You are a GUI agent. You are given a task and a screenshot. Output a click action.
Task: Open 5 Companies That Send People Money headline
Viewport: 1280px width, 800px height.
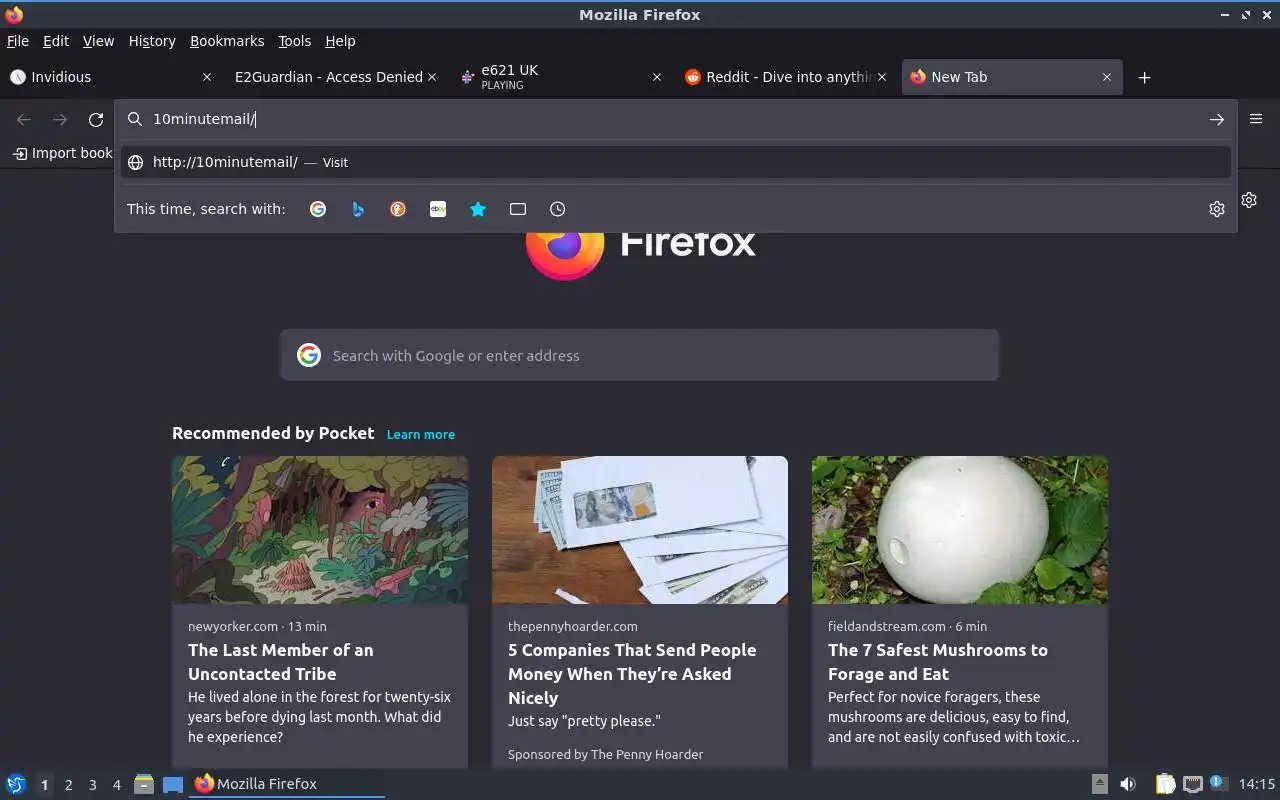(x=632, y=674)
